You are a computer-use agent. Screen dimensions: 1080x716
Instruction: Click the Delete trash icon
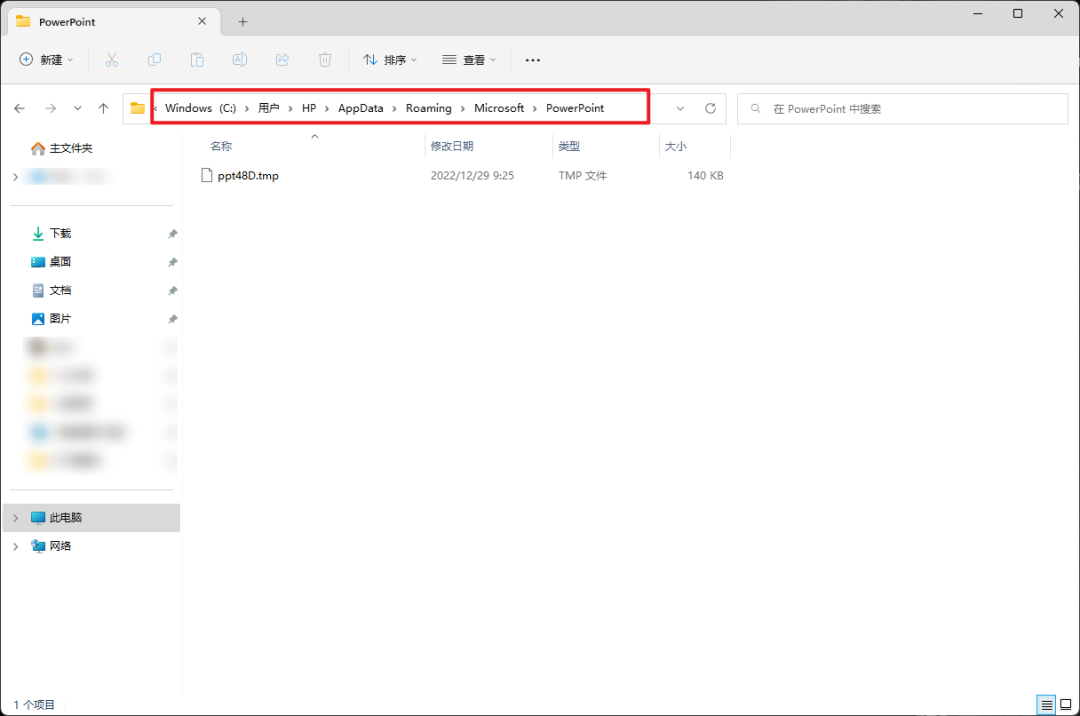pyautogui.click(x=325, y=60)
